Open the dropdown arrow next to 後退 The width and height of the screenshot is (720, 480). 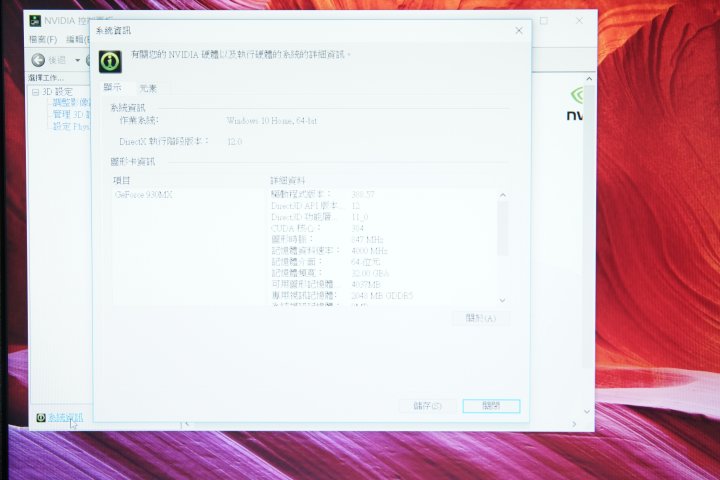(77, 61)
